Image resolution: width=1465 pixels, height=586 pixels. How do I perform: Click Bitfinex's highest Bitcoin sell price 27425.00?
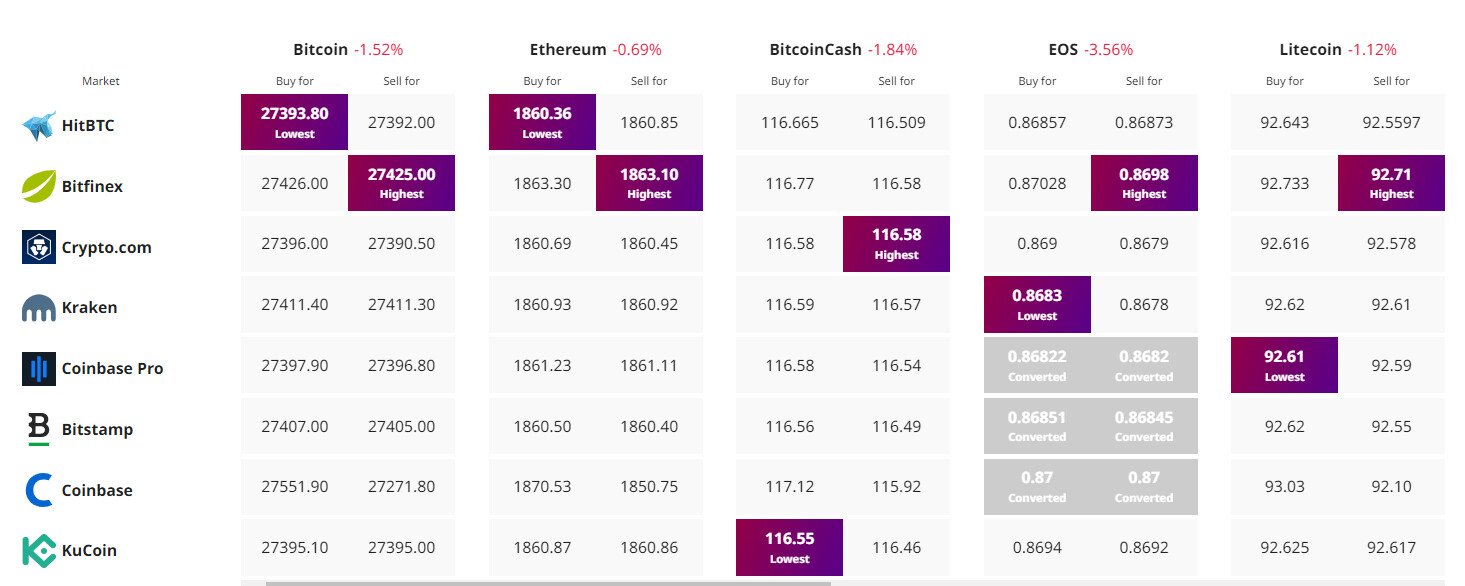tap(401, 183)
